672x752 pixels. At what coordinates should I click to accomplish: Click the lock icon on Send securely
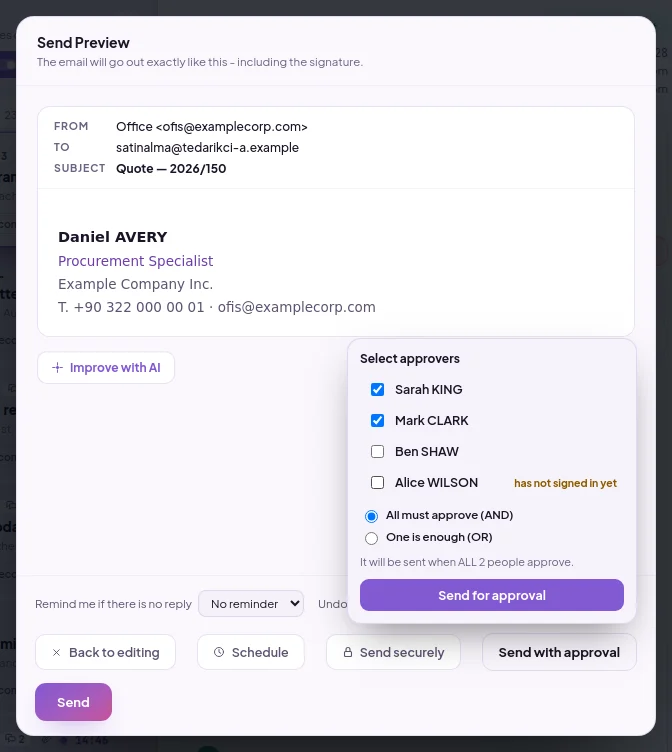pyautogui.click(x=348, y=652)
